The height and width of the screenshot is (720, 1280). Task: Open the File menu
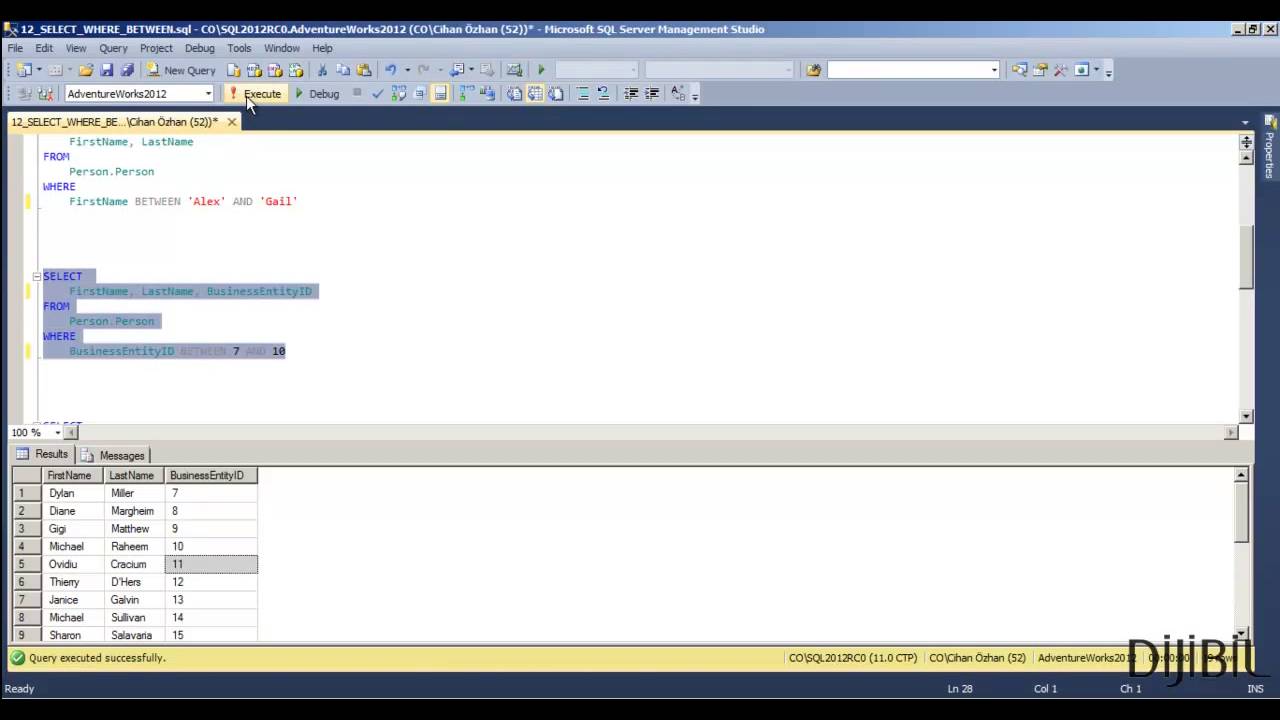tap(15, 48)
